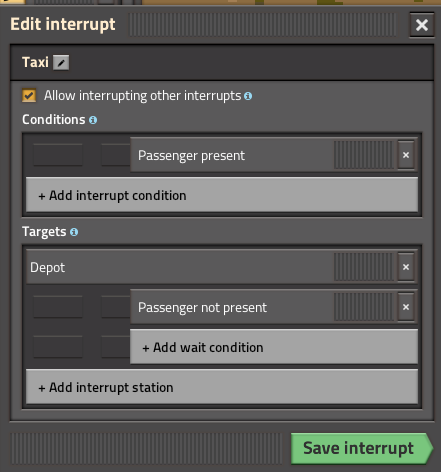Click the pencil icon to rename Taxi
Viewport: 441px width, 472px height.
(x=61, y=62)
